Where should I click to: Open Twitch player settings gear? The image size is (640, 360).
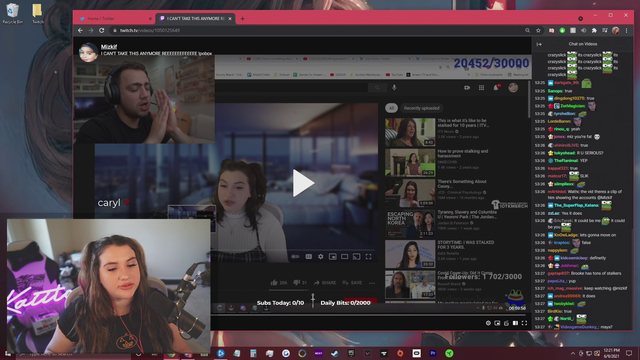click(488, 323)
